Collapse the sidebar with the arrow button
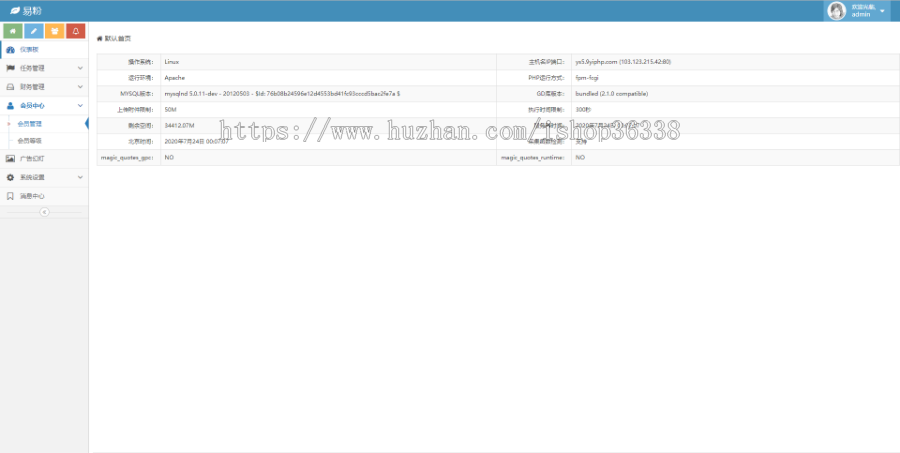Viewport: 900px width, 453px height. [45, 212]
